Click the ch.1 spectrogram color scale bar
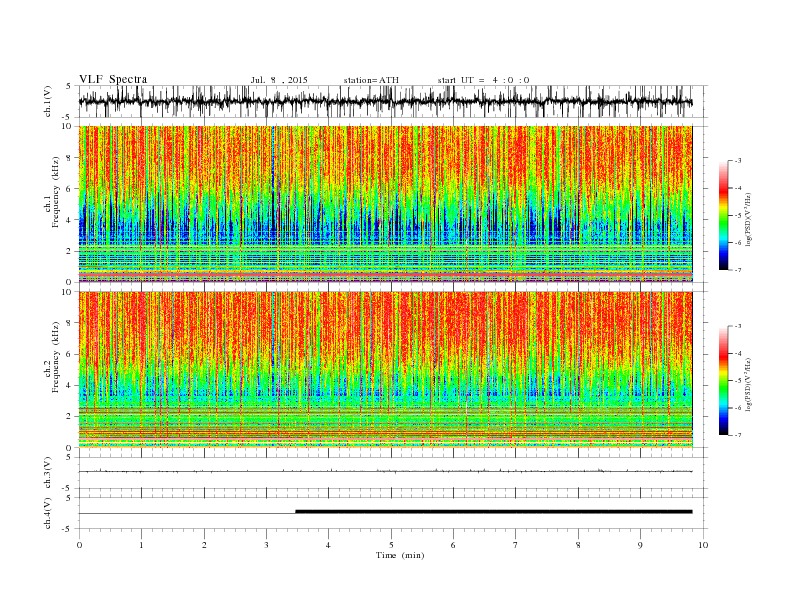The width and height of the screenshot is (792, 612). pos(724,216)
